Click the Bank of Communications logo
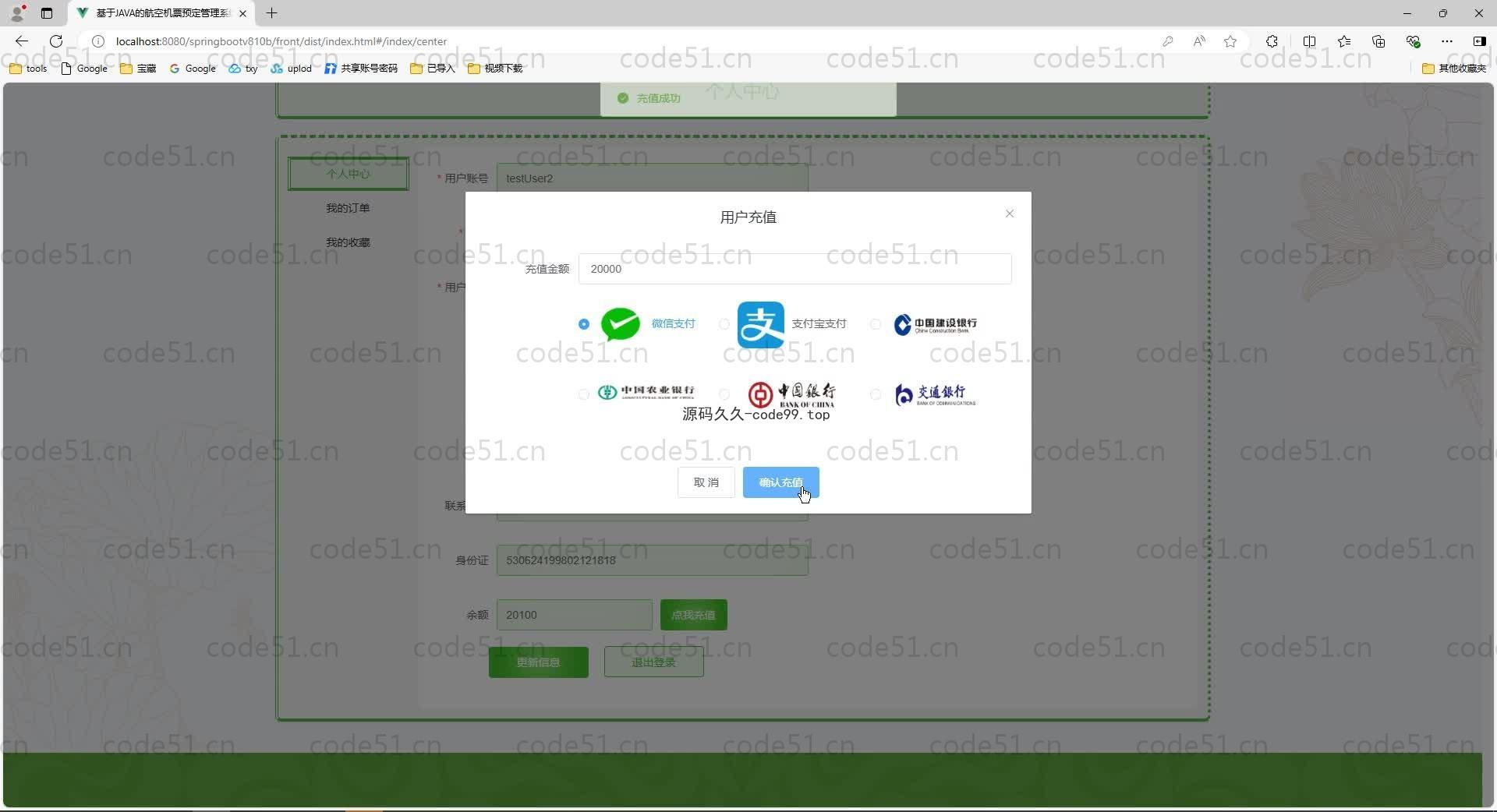 [x=935, y=394]
